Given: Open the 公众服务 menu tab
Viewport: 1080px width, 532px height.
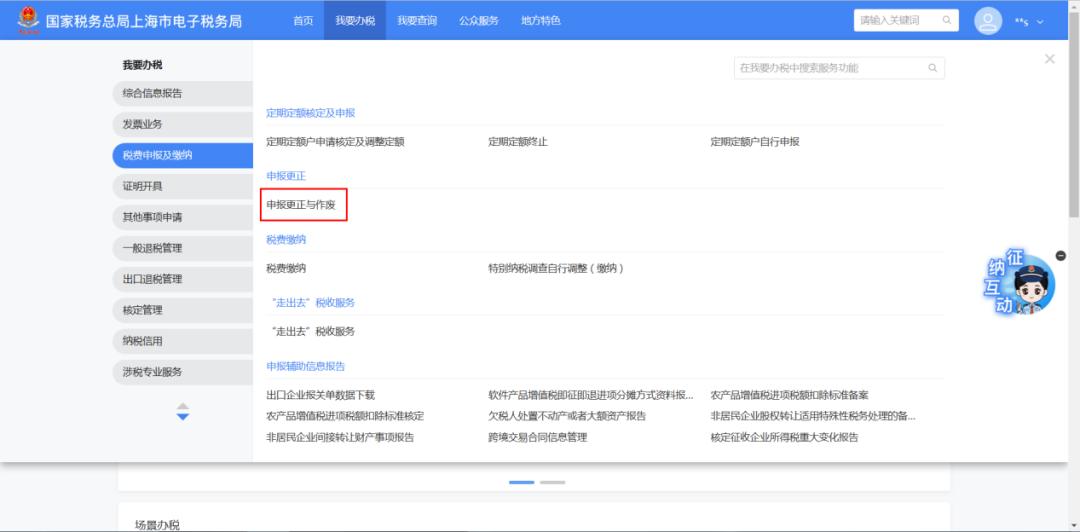Looking at the screenshot, I should pyautogui.click(x=479, y=20).
